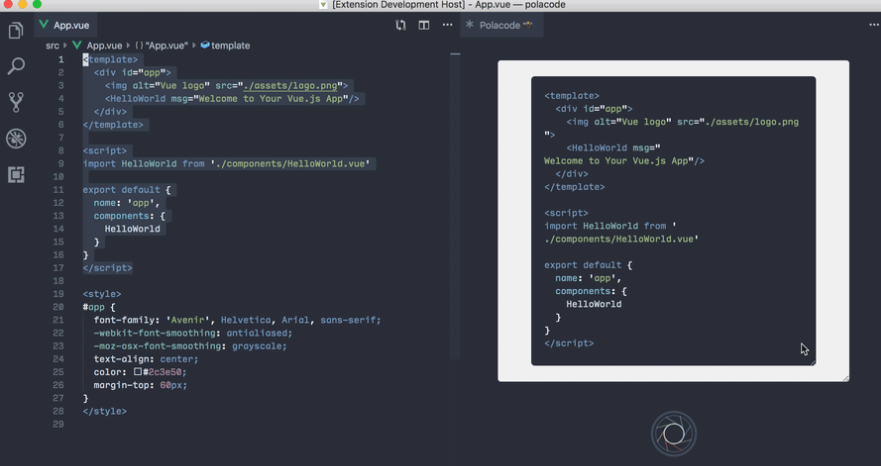
Task: Click the "App.vue" object breadcrumb item
Action: 167,46
